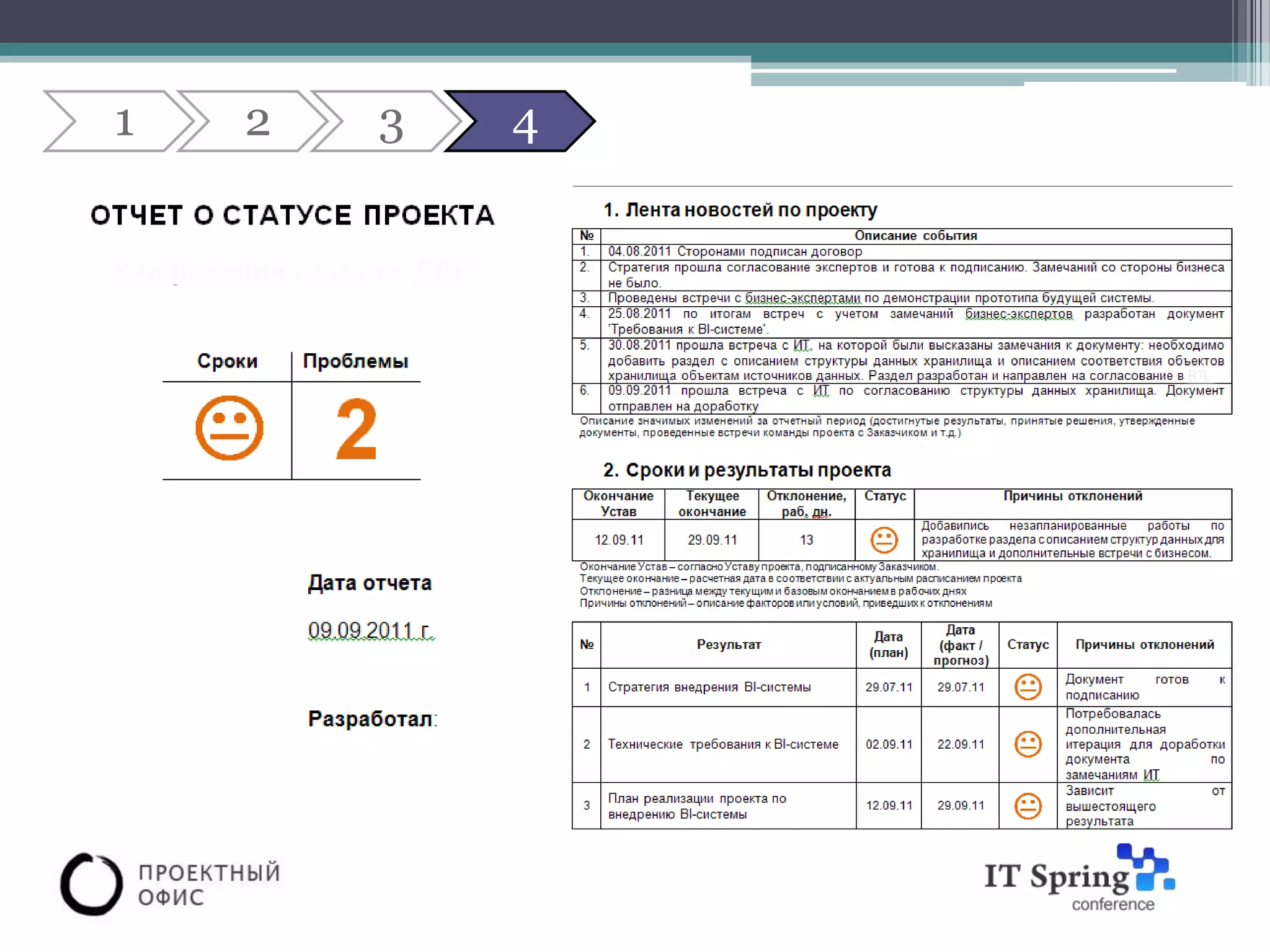Screen dimensions: 1270x952
Task: Click the Отчет о статусе проекта title
Action: coord(292,216)
